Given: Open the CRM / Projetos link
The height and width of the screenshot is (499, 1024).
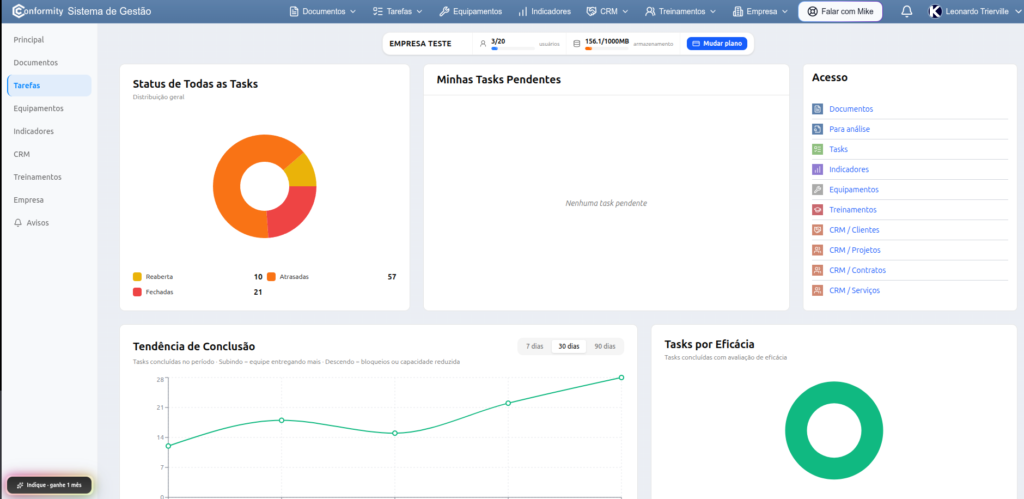Looking at the screenshot, I should click(x=855, y=250).
